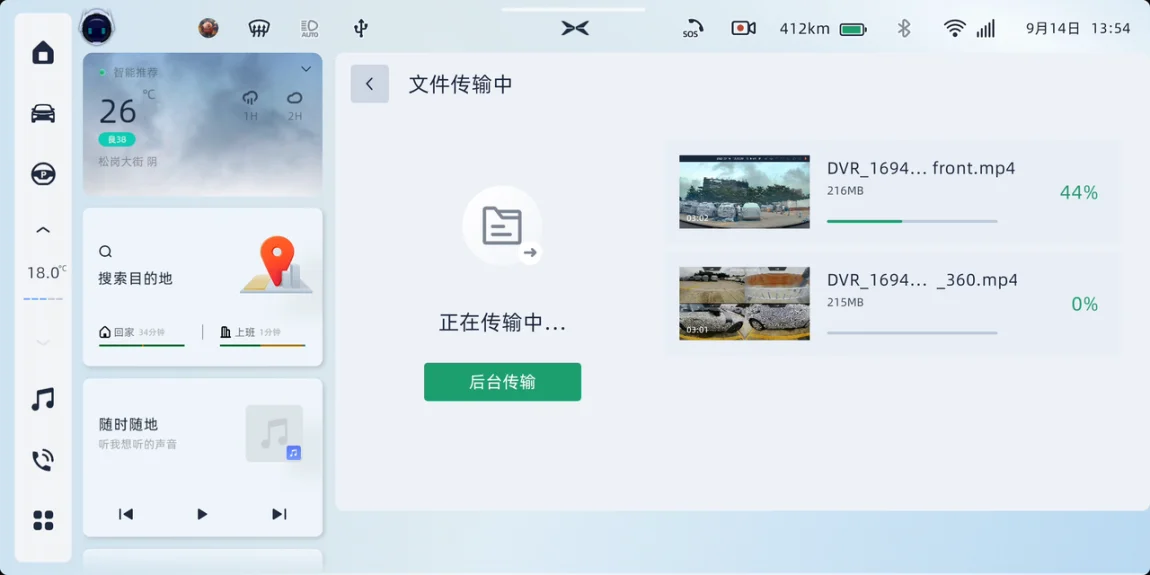
Task: Click the progress bar of front.mp4 transfer
Action: coord(911,221)
